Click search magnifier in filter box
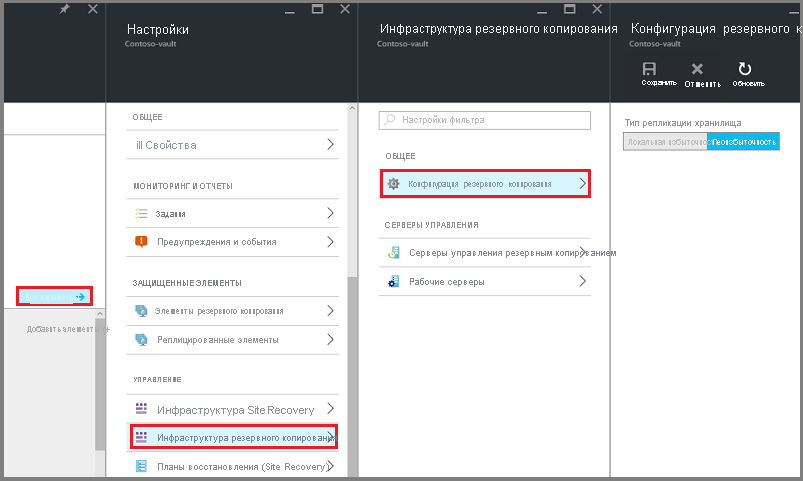The height and width of the screenshot is (481, 803). click(390, 120)
